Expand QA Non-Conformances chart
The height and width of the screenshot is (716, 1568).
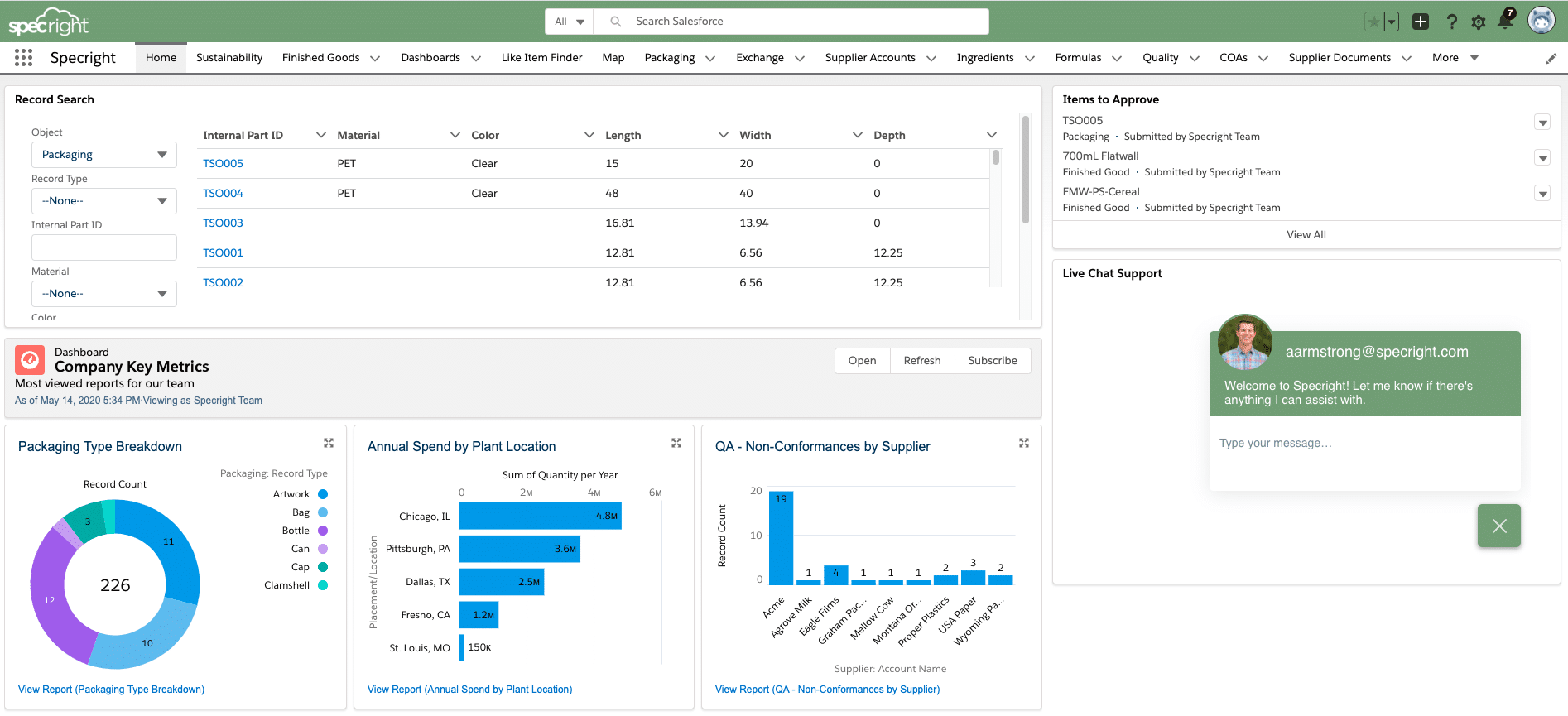click(1024, 443)
